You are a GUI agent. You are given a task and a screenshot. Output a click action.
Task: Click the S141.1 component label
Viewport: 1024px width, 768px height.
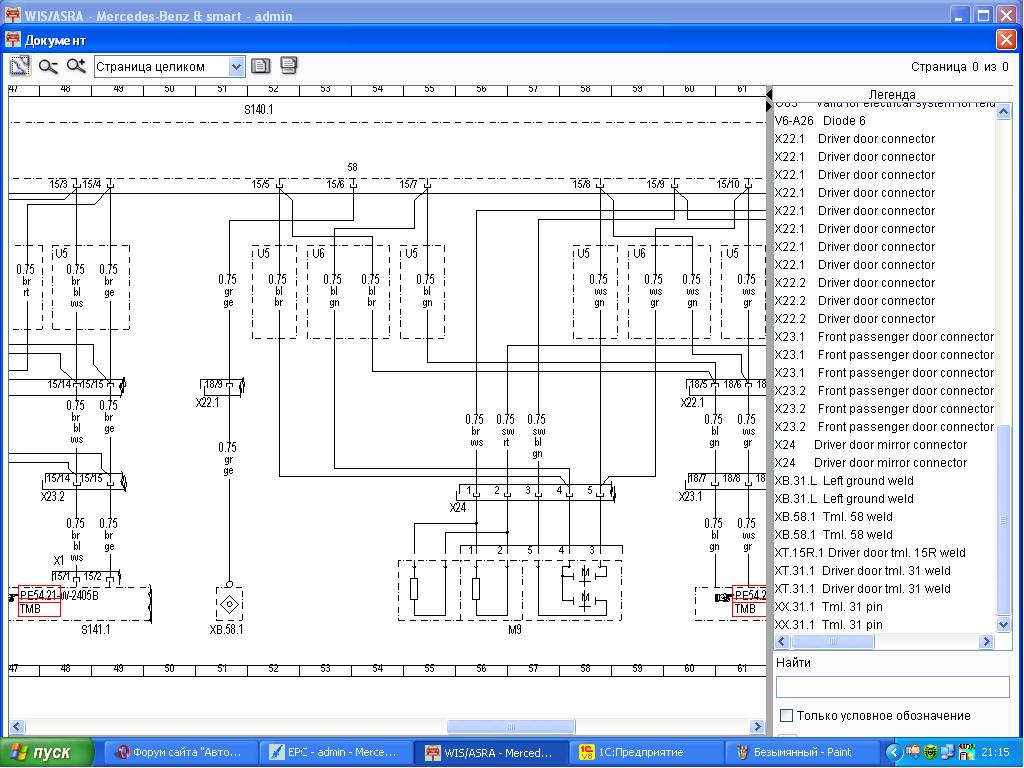[x=95, y=630]
